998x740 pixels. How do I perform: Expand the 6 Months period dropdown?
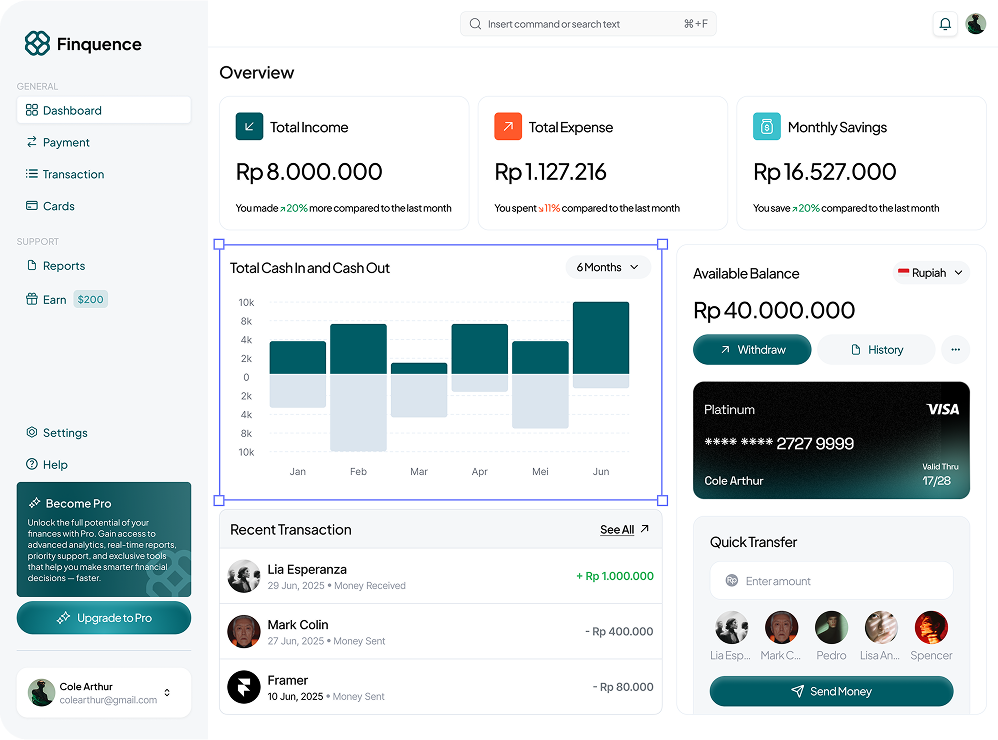click(x=608, y=267)
